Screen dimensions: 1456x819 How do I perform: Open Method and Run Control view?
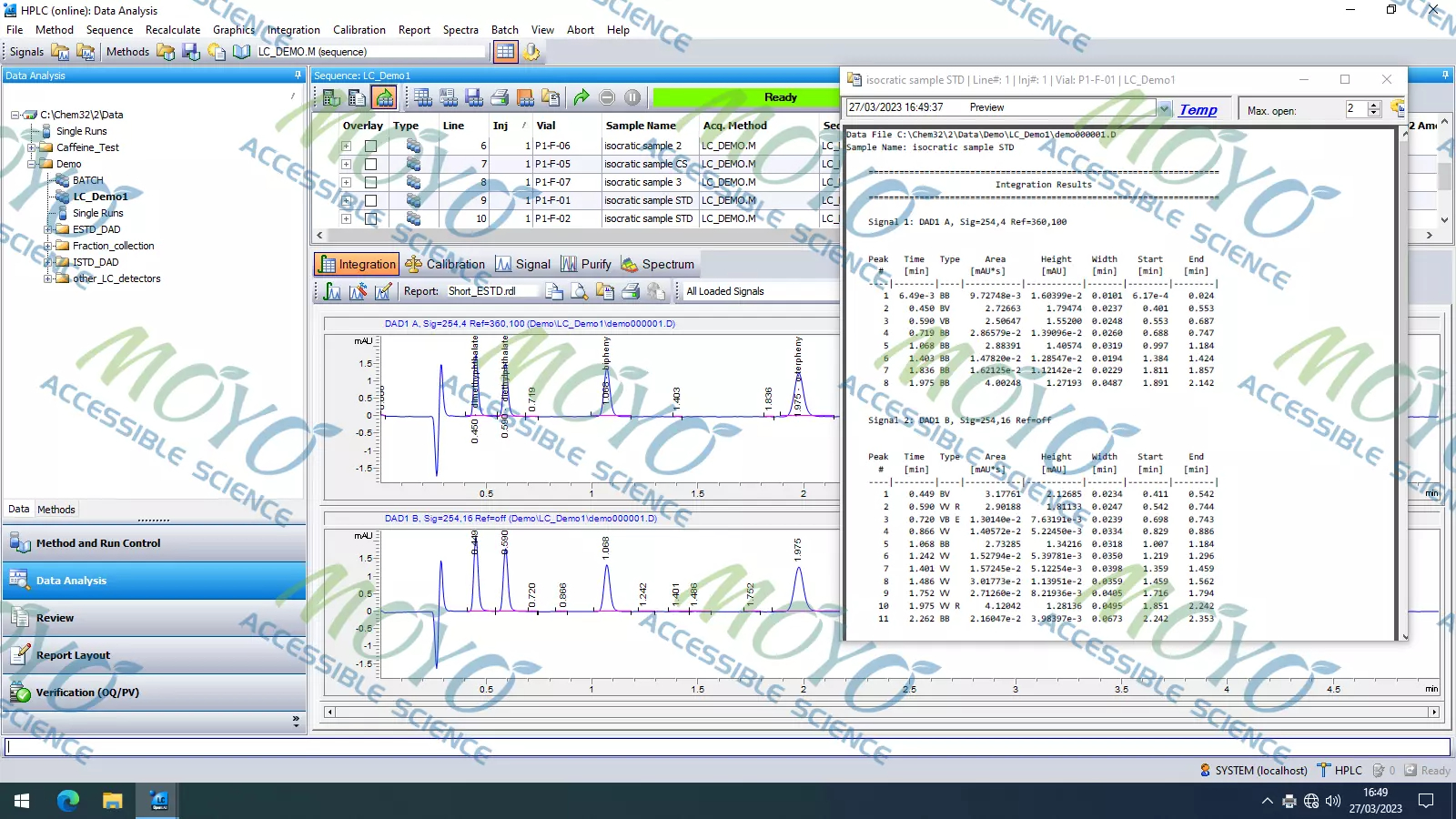154,543
